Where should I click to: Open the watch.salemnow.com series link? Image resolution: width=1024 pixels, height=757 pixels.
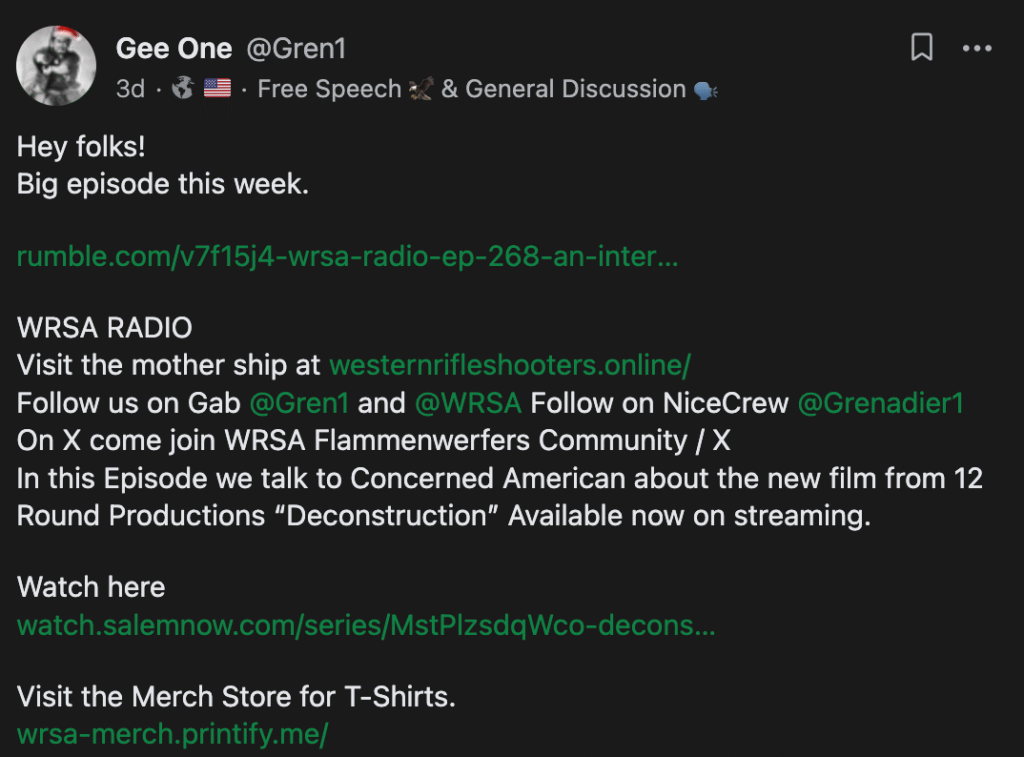(366, 626)
